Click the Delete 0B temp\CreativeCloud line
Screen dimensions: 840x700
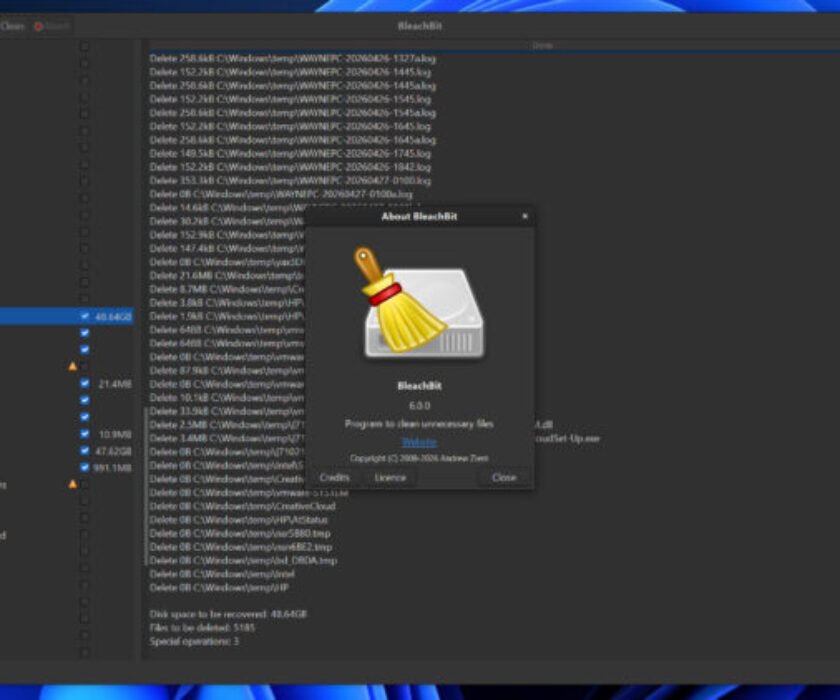click(242, 506)
